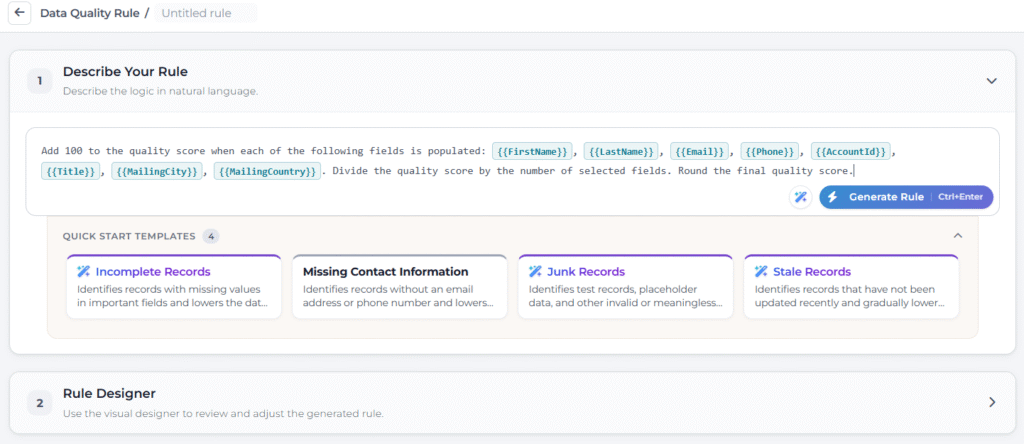Click text 'Describe the logic in natural language.'
This screenshot has height=444, width=1024.
[x=161, y=91]
